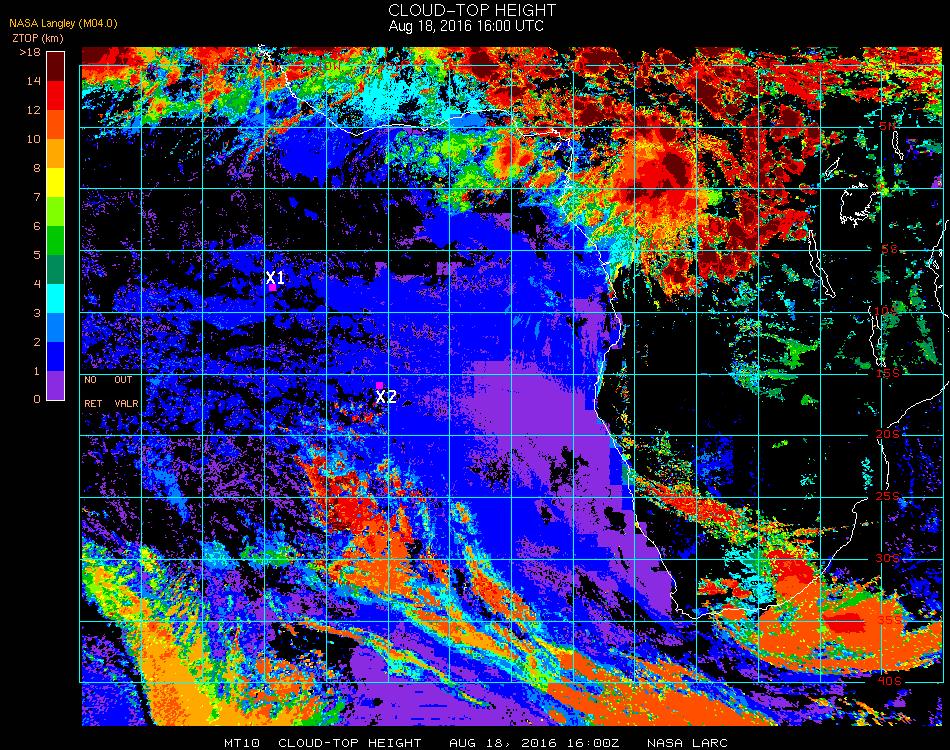Click the cyan 3–4 km legend swatch

(56, 299)
